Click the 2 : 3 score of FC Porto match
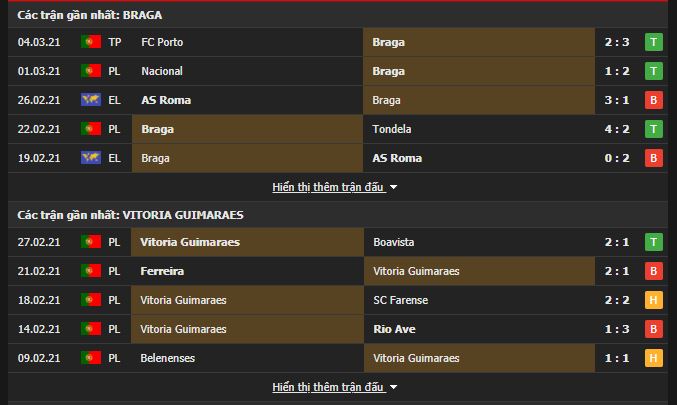Image resolution: width=677 pixels, height=405 pixels. (x=617, y=42)
